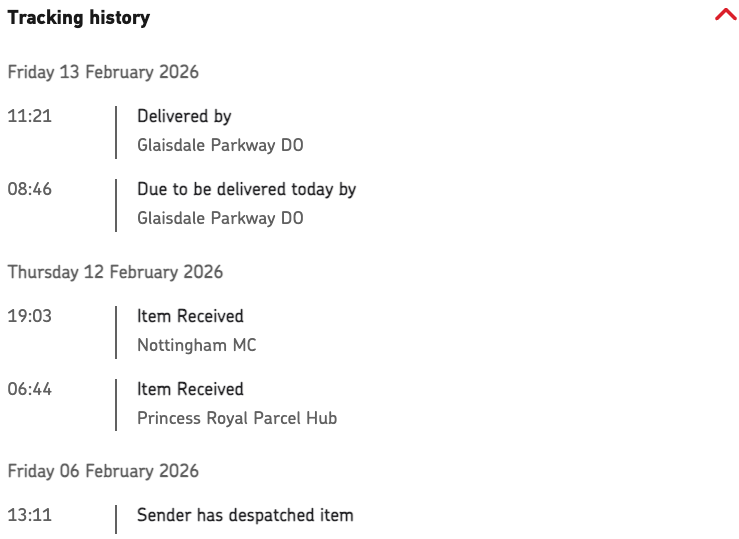
Task: Click the 11:21 delivery time
Action: pyautogui.click(x=29, y=116)
